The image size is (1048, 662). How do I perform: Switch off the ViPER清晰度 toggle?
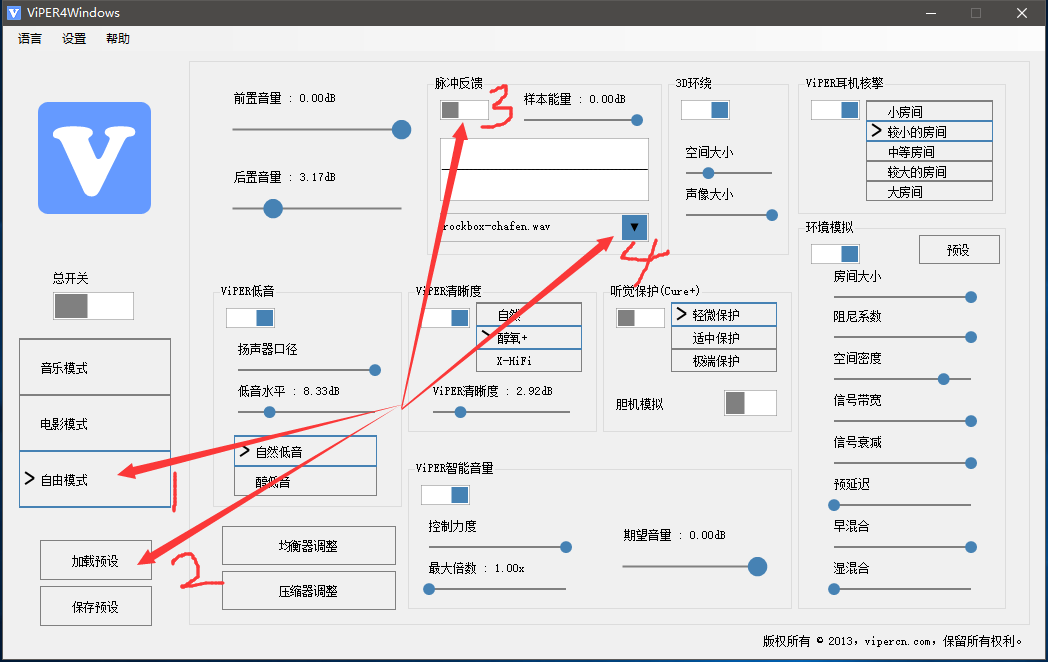point(445,318)
